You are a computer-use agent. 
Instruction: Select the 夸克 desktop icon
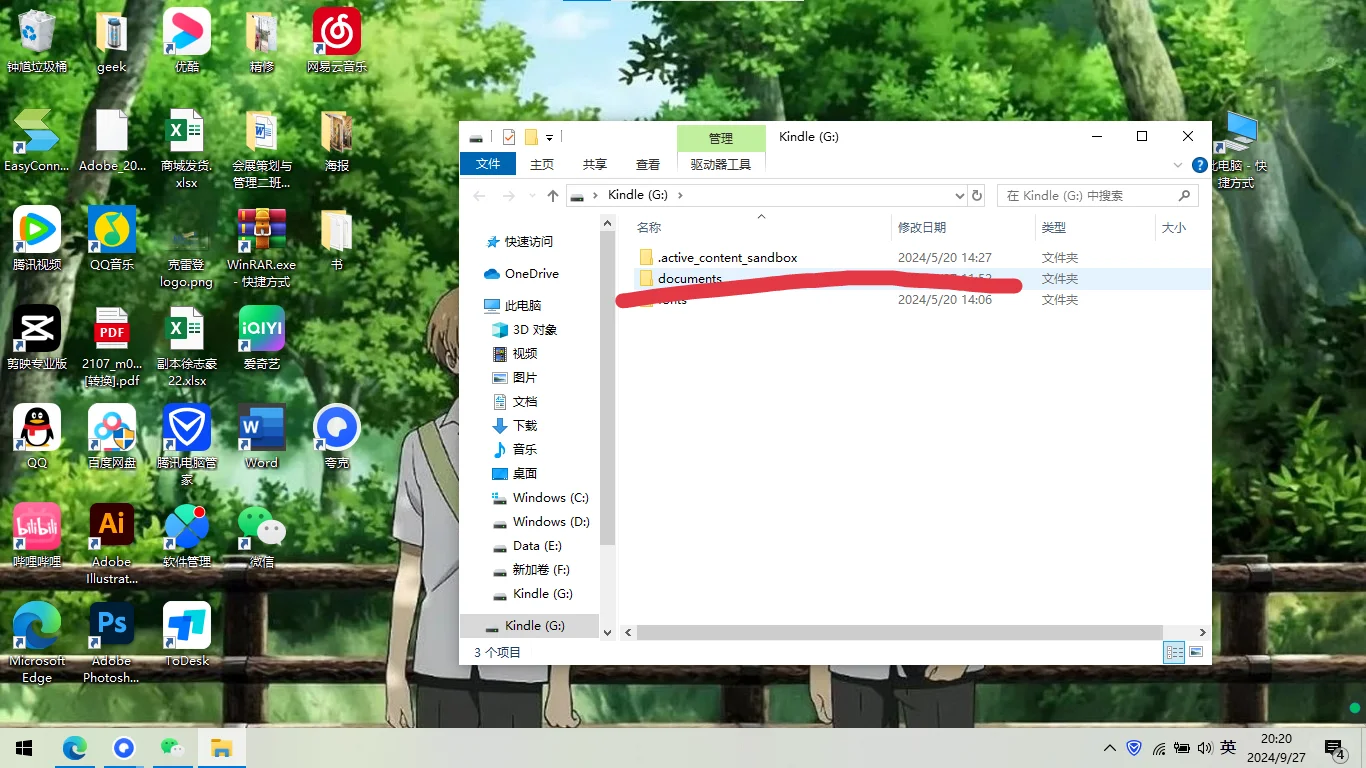click(337, 437)
